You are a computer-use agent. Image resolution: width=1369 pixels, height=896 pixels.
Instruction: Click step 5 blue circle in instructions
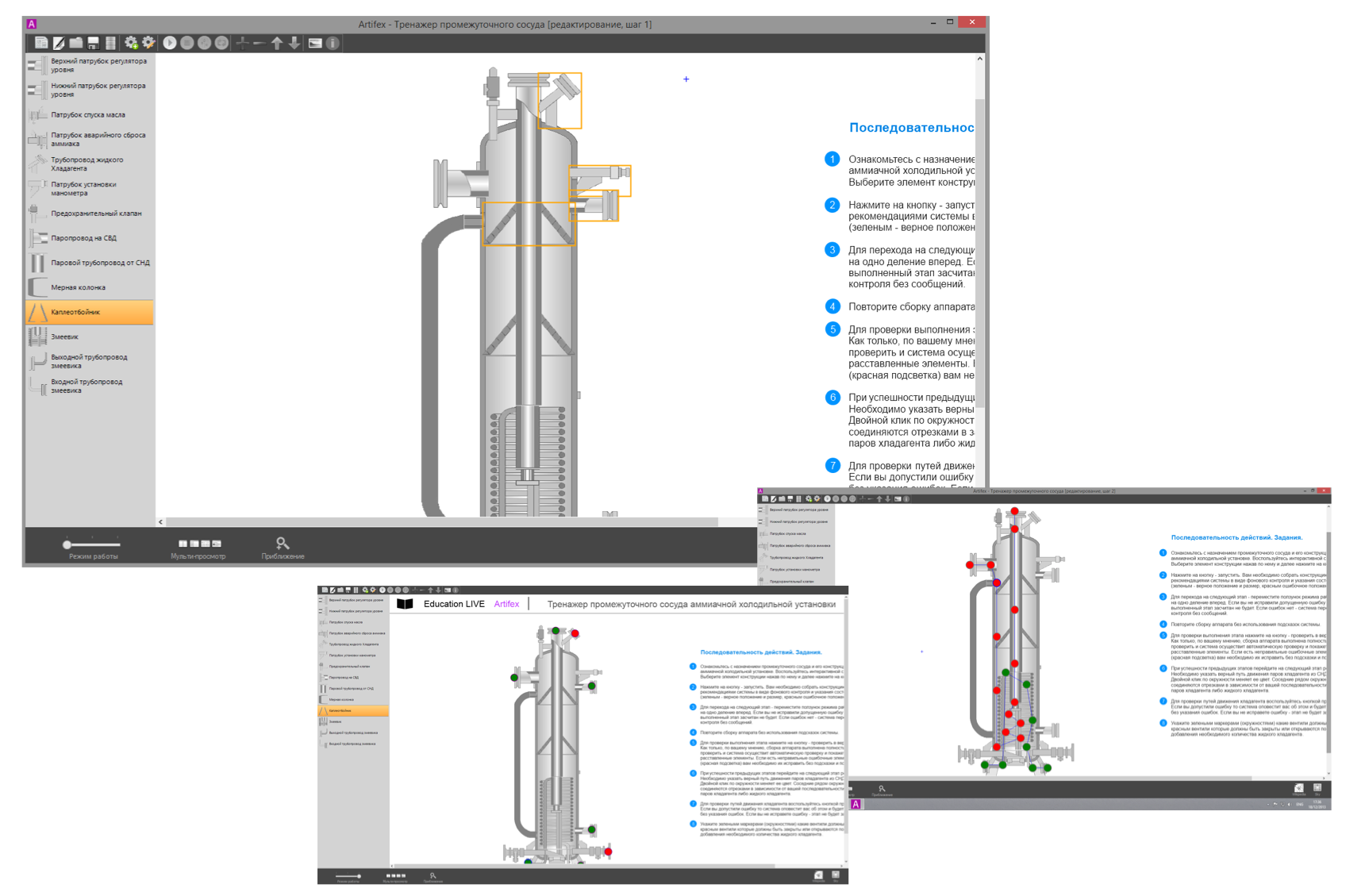(x=832, y=329)
